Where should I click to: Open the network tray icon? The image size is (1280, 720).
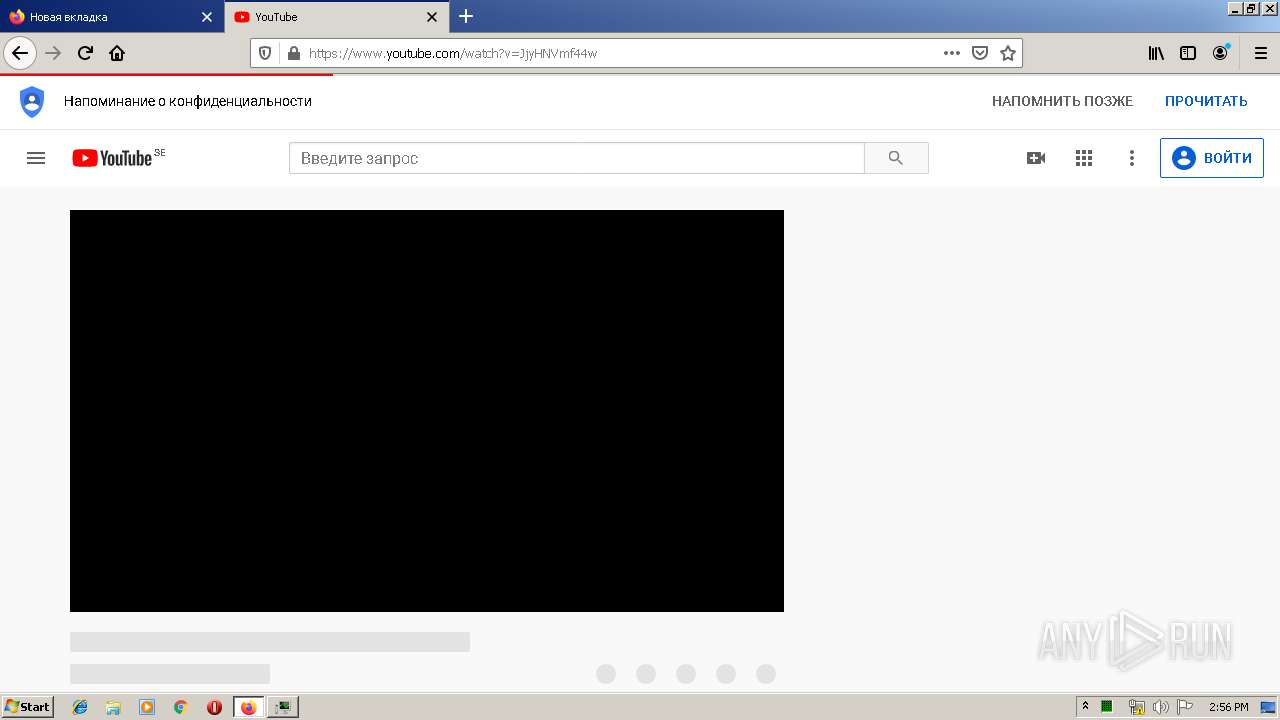click(1136, 707)
